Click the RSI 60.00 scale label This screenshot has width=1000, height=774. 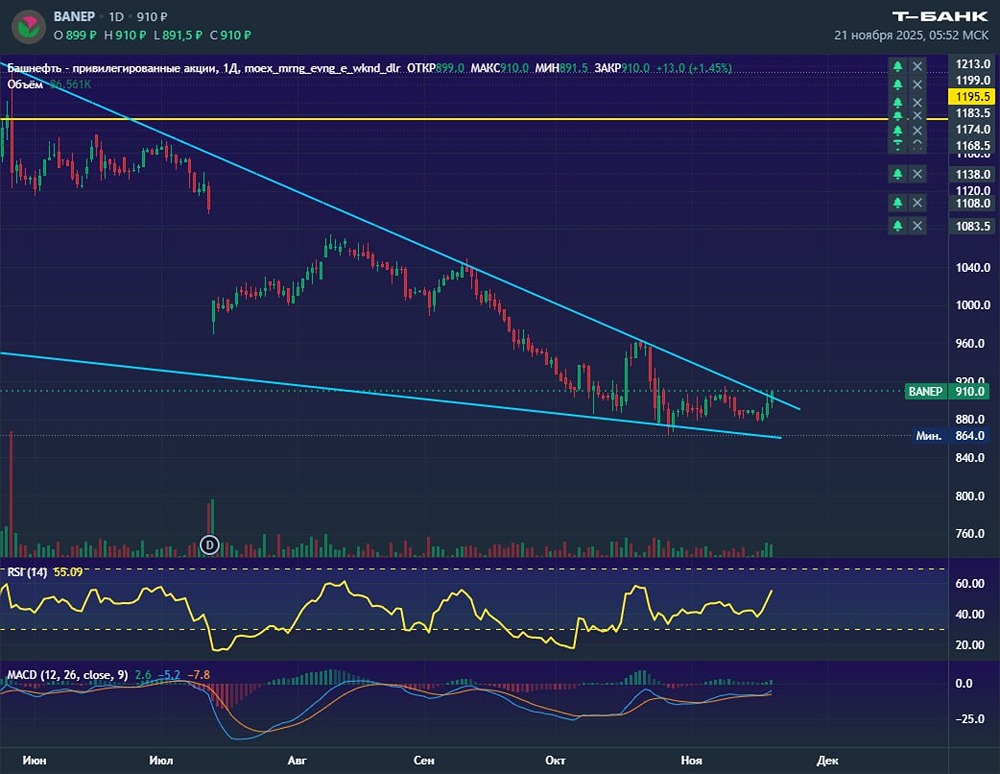click(969, 583)
